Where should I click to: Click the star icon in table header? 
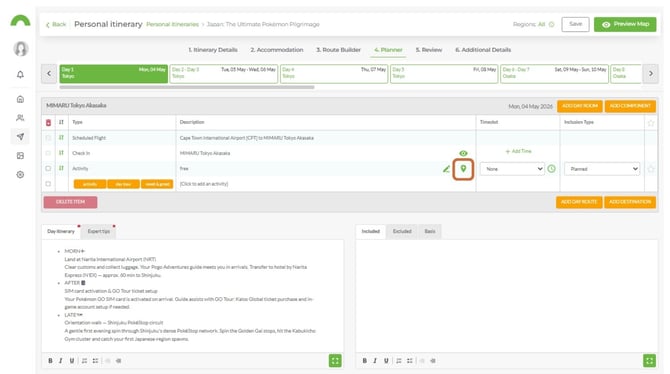(x=651, y=123)
